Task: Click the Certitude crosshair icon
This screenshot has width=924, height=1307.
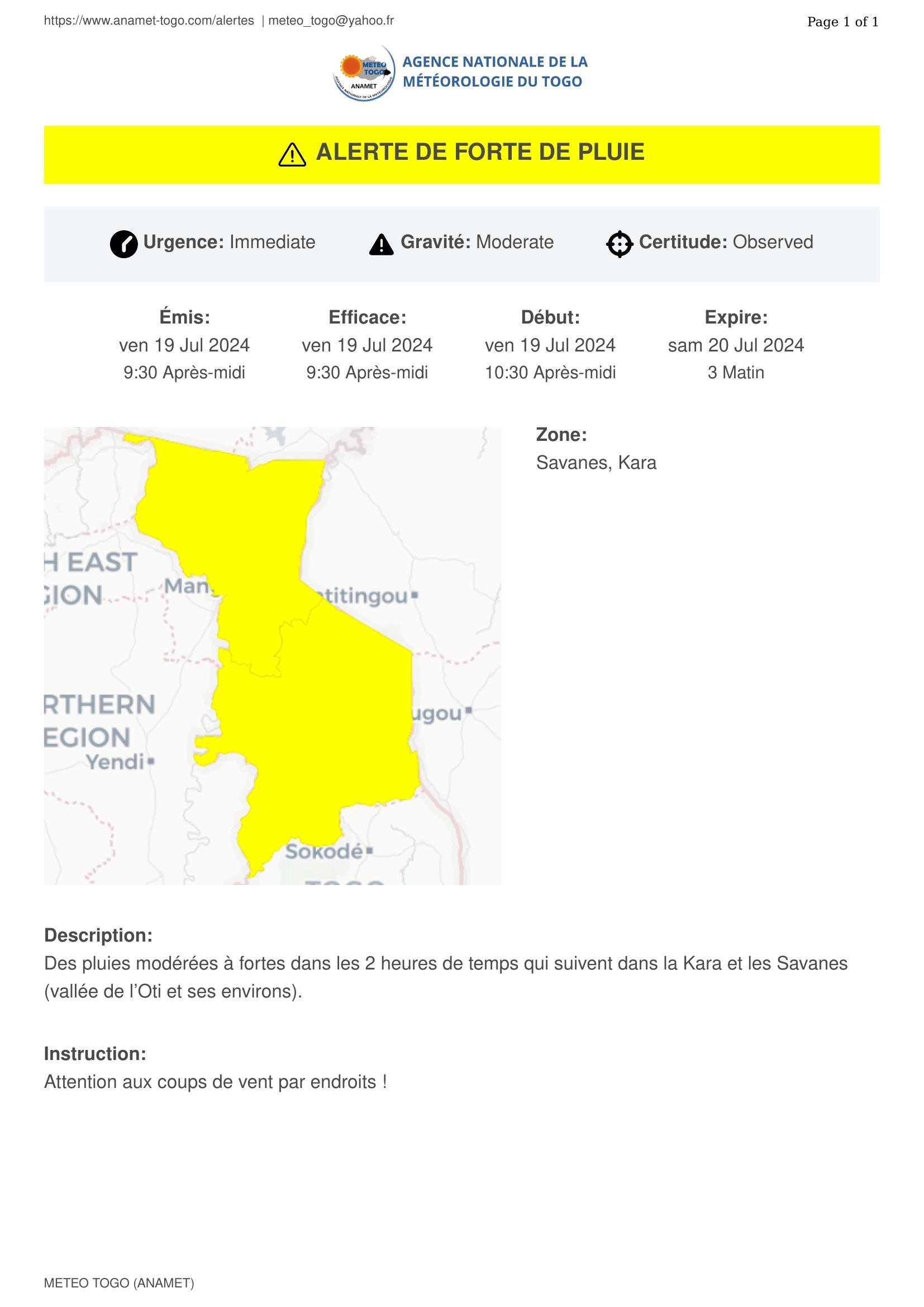Action: tap(620, 244)
